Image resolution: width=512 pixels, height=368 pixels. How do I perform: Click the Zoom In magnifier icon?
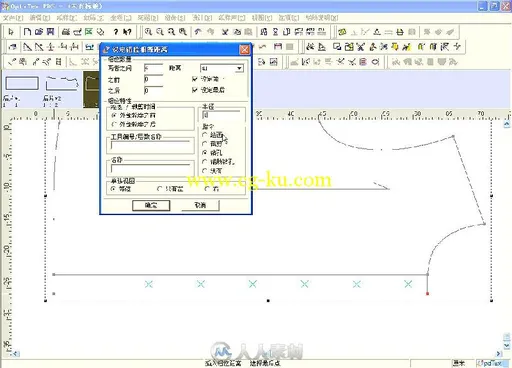[148, 32]
